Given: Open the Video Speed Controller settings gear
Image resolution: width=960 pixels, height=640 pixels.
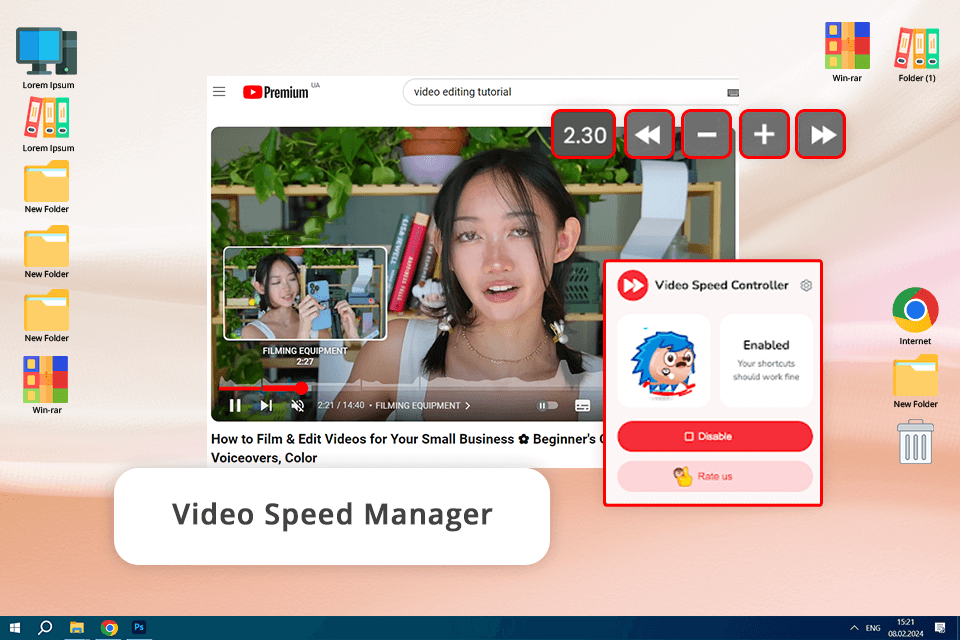Looking at the screenshot, I should pos(806,285).
